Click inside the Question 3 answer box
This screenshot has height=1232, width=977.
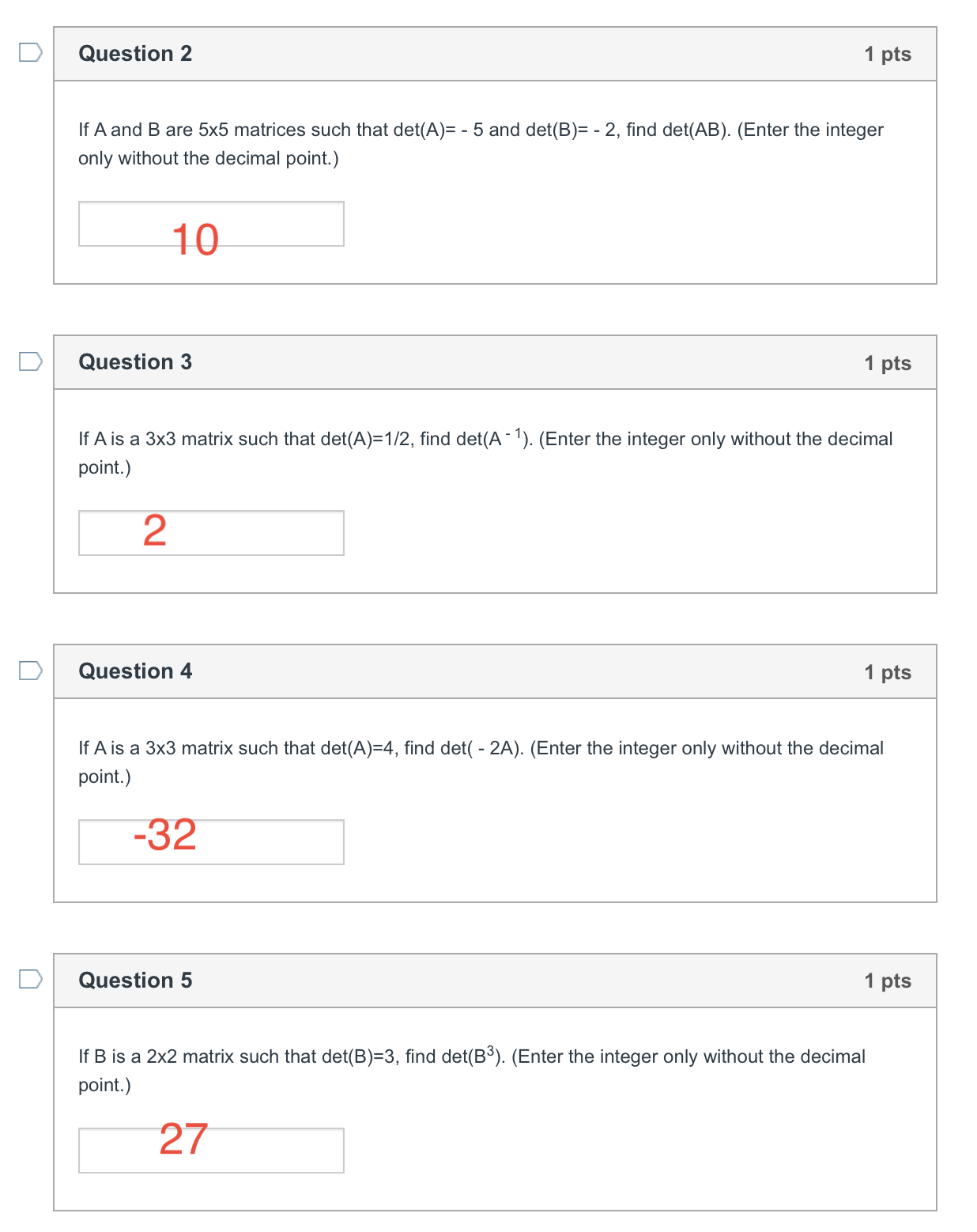click(210, 534)
